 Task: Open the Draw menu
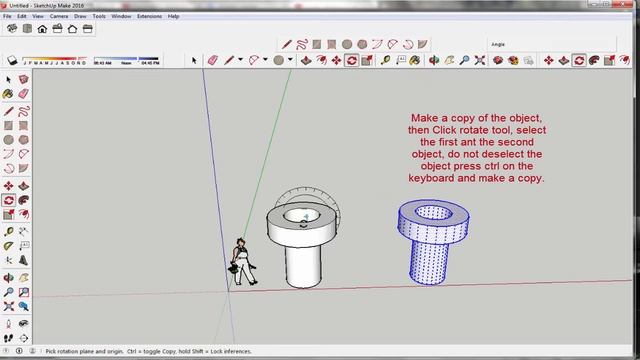(80, 16)
